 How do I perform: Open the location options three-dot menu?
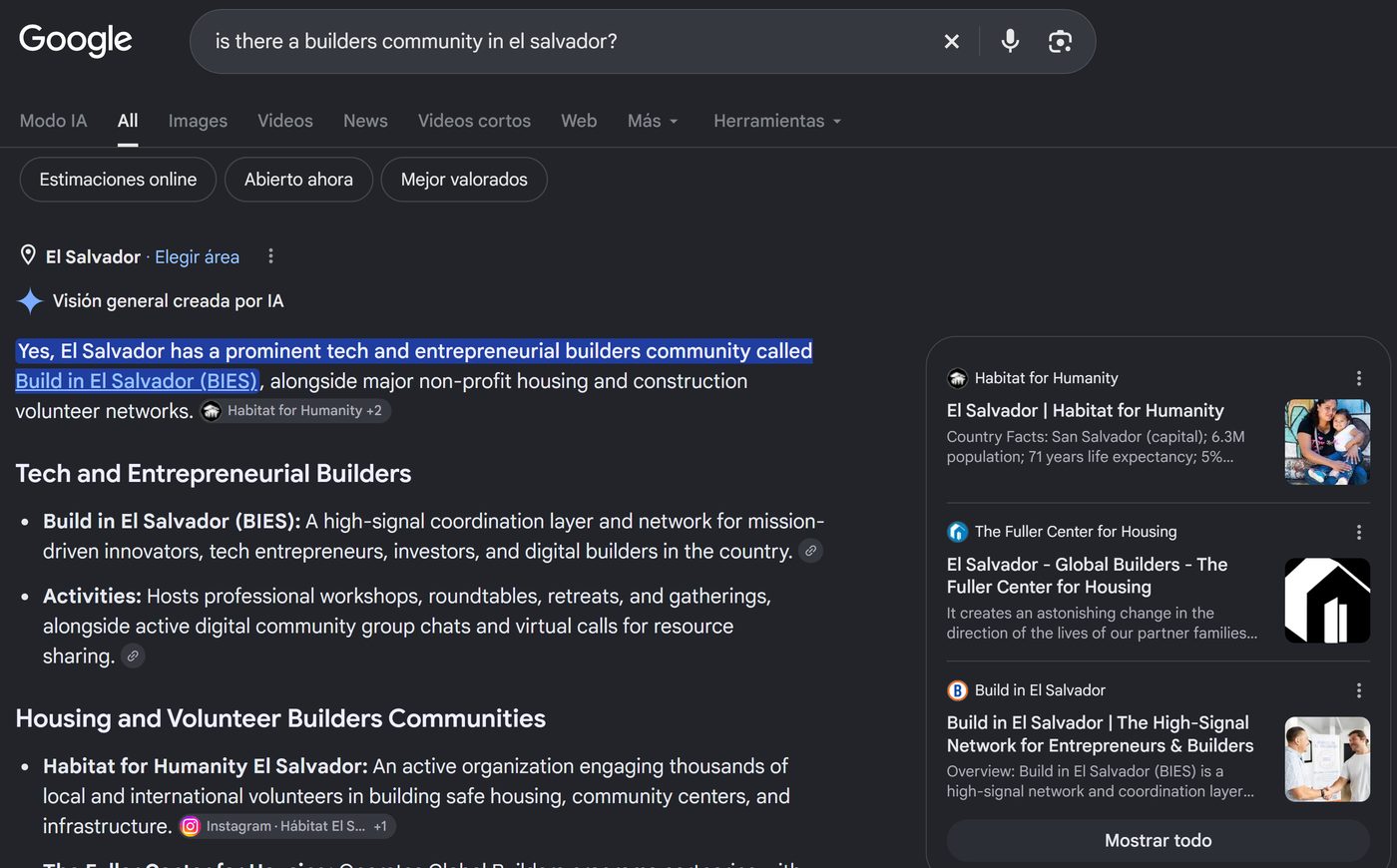270,256
